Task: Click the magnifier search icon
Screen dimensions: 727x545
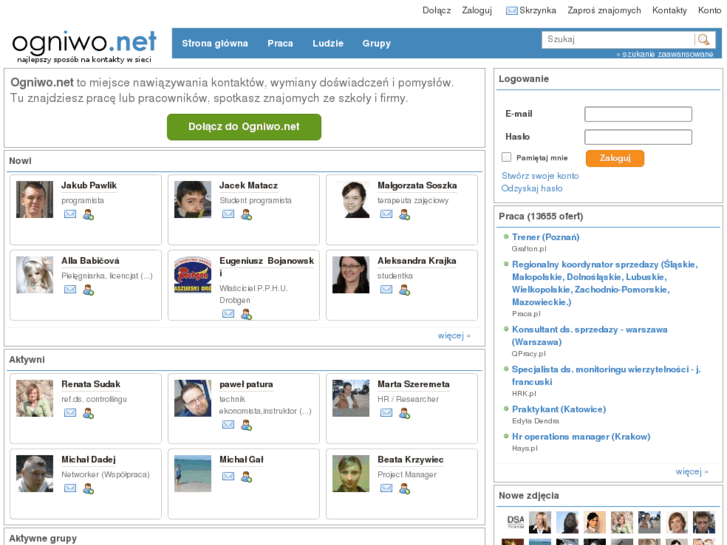Action: [704, 39]
